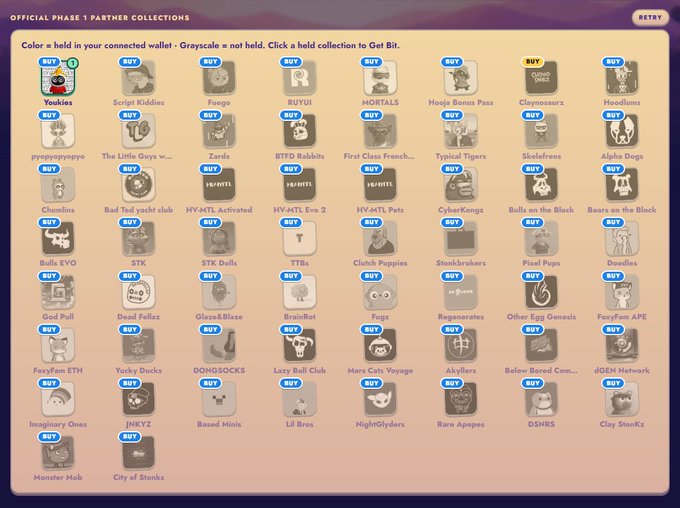Image resolution: width=680 pixels, height=508 pixels.
Task: Select the Dead Fellaz collection icon
Action: pyautogui.click(x=139, y=293)
